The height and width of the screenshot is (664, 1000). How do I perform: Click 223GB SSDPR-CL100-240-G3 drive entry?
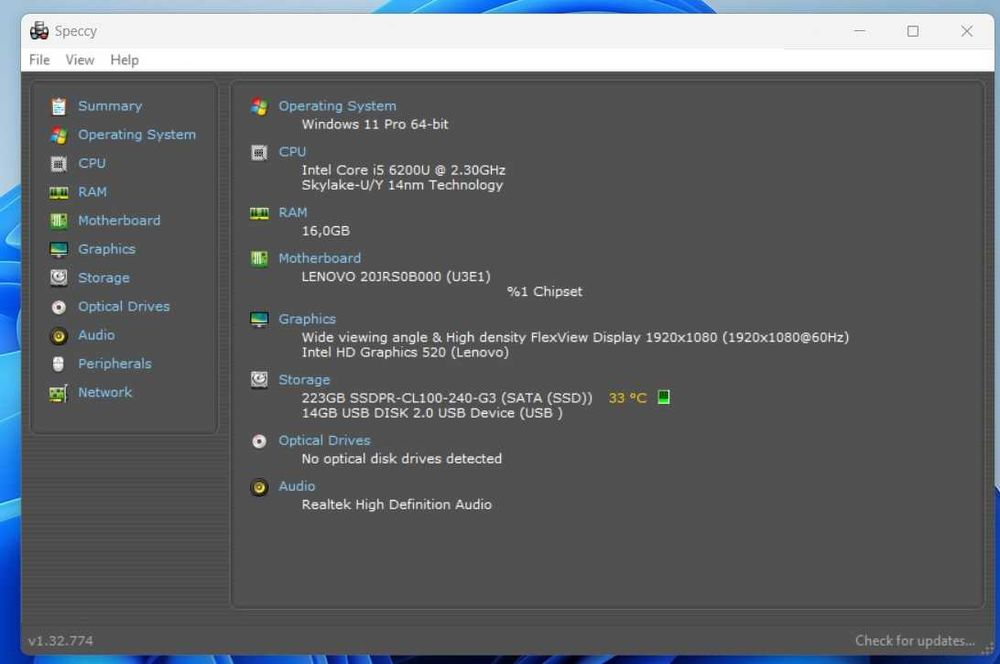click(x=447, y=398)
